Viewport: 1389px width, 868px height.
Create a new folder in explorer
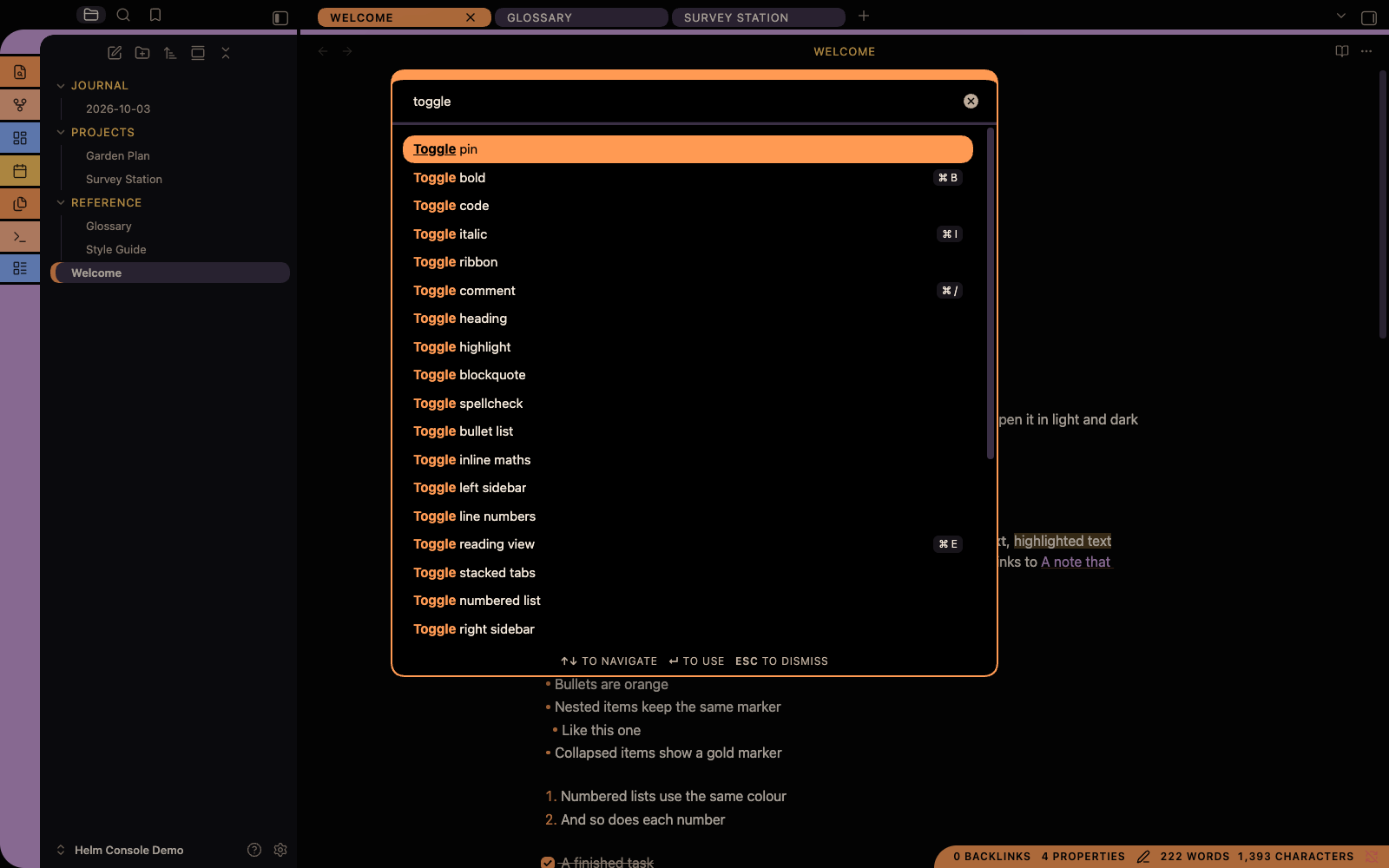point(142,53)
